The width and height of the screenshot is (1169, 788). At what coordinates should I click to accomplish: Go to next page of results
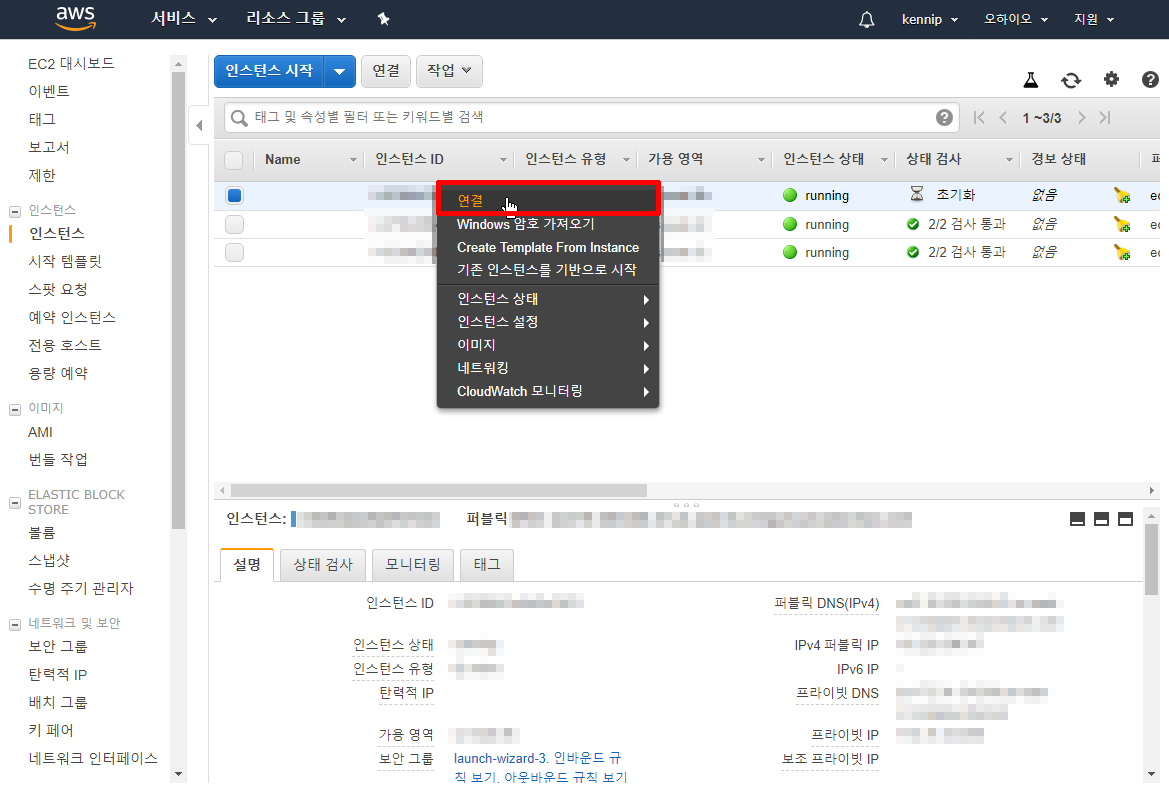click(x=1081, y=117)
